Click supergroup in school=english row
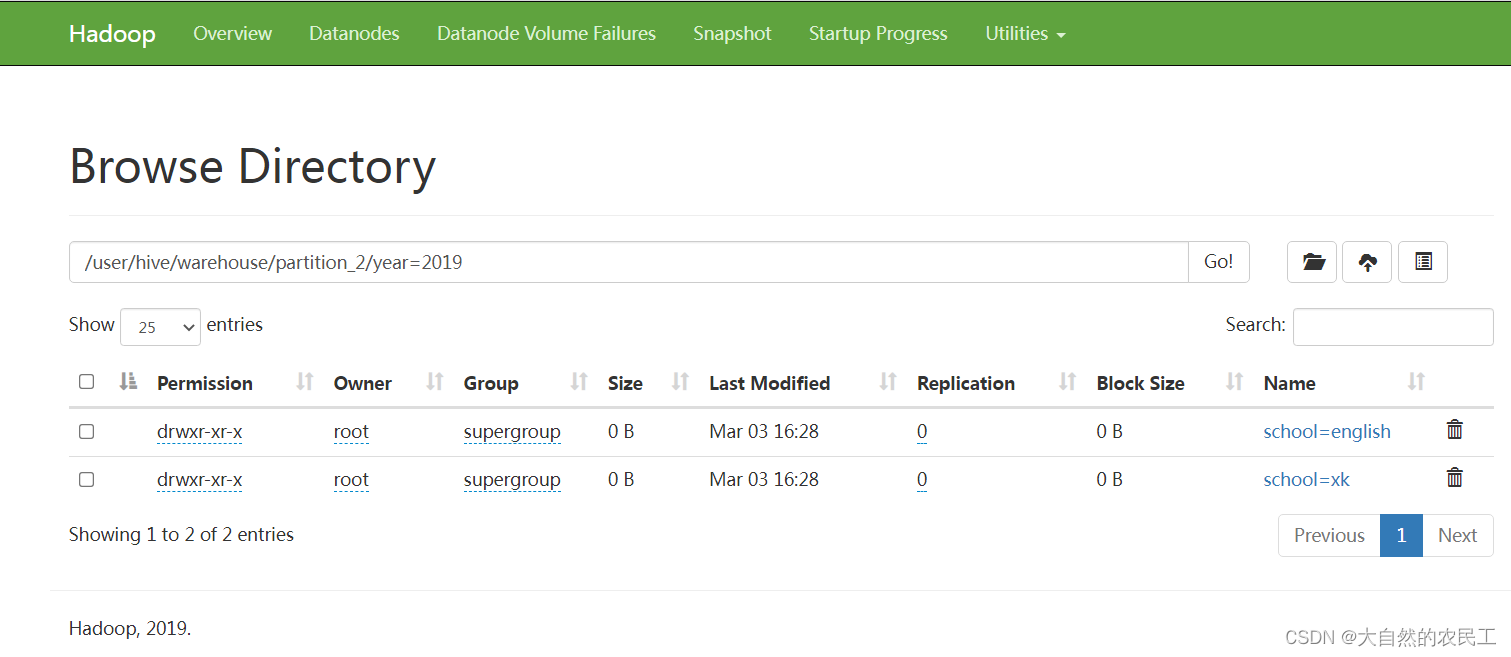 tap(512, 431)
